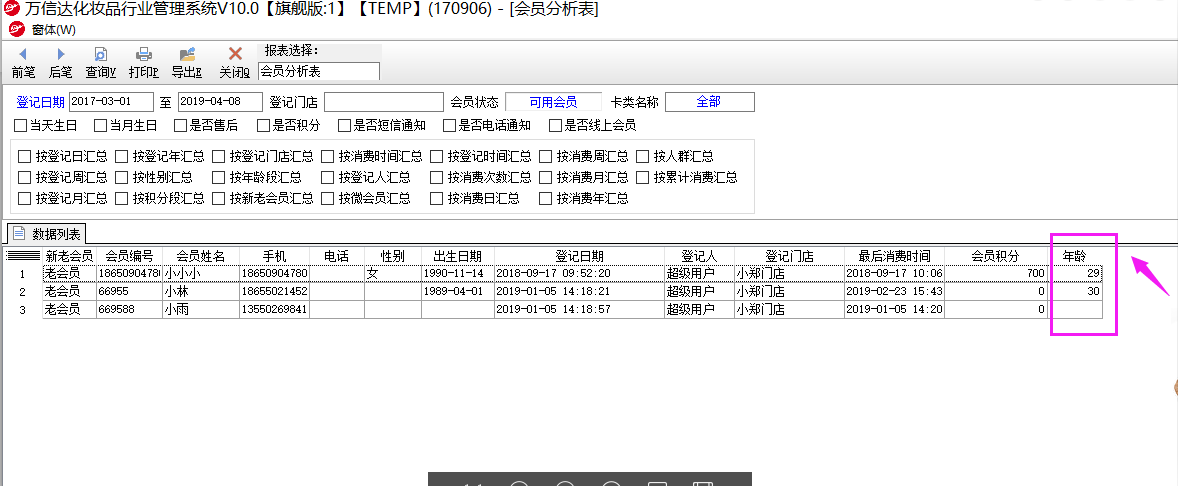Check 按登记门店汇总 option
1178x486 pixels.
point(219,156)
